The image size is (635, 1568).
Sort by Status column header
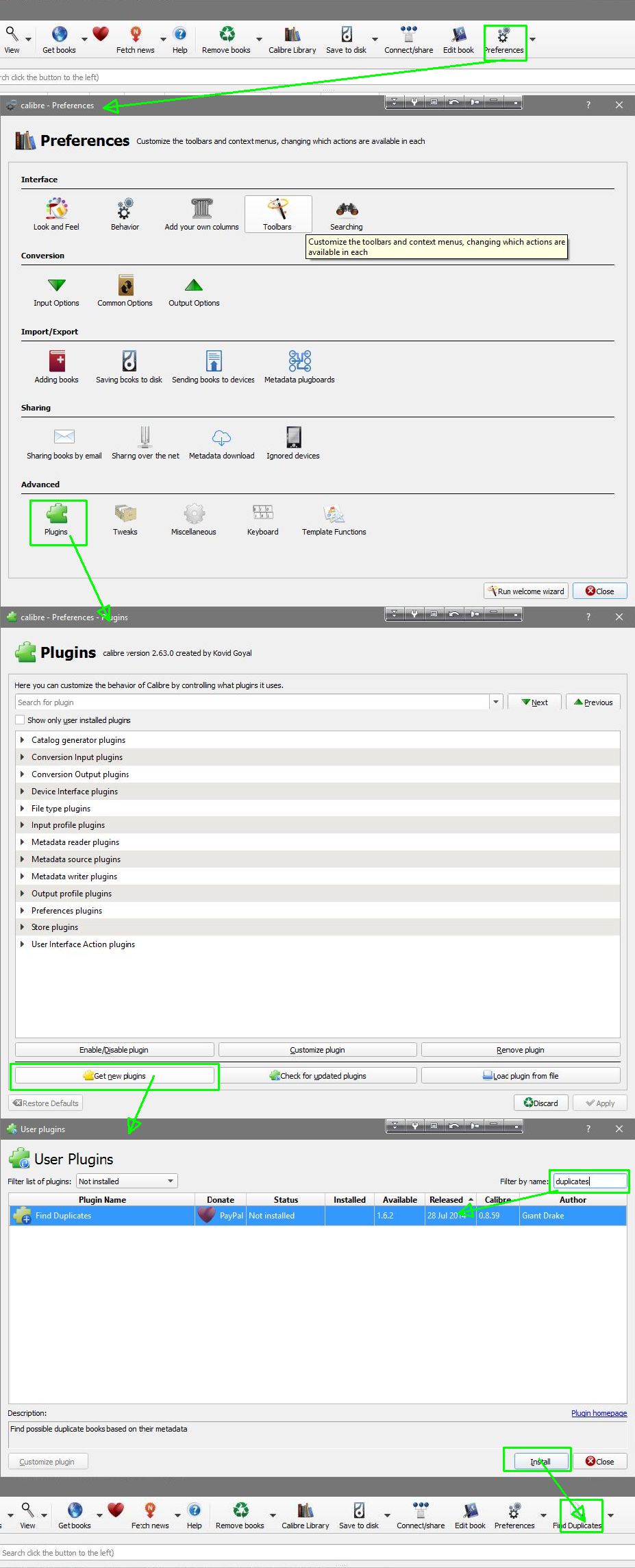click(x=286, y=1199)
